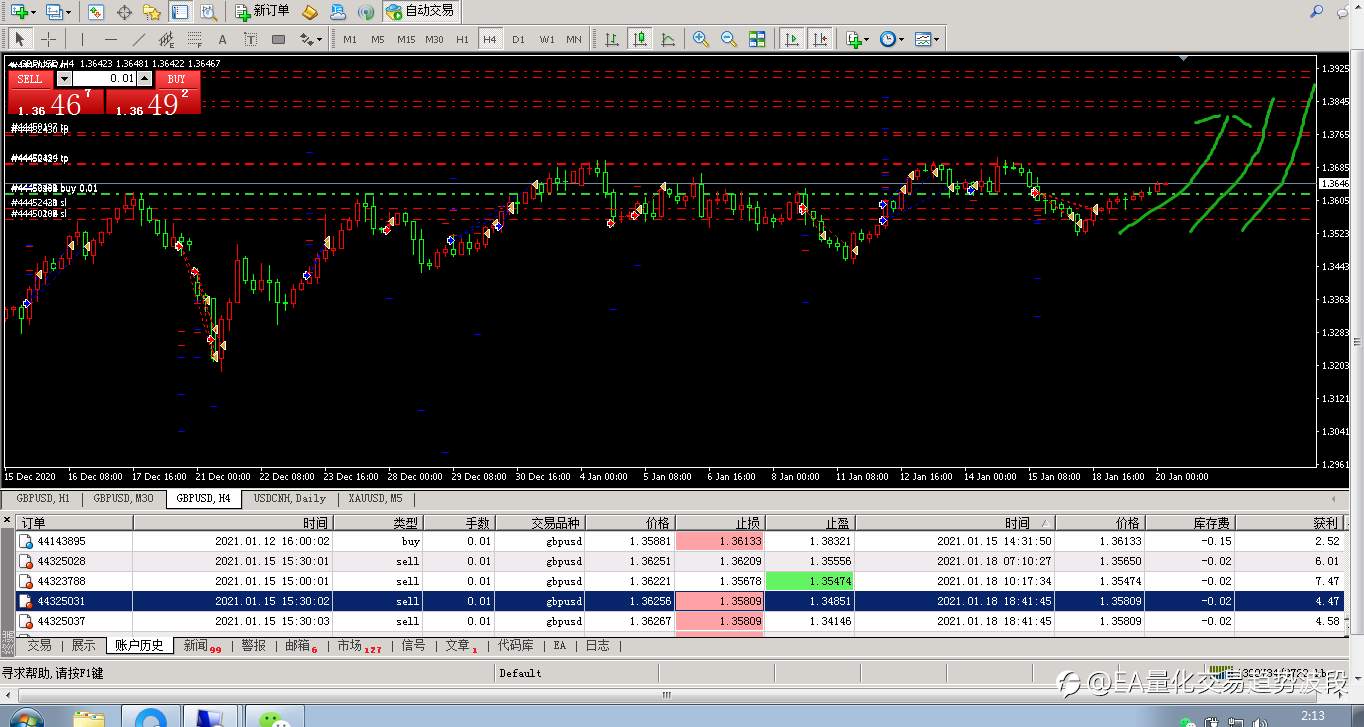Open the chart profiles icon
Screen dimensions: 1364x727
(54, 12)
